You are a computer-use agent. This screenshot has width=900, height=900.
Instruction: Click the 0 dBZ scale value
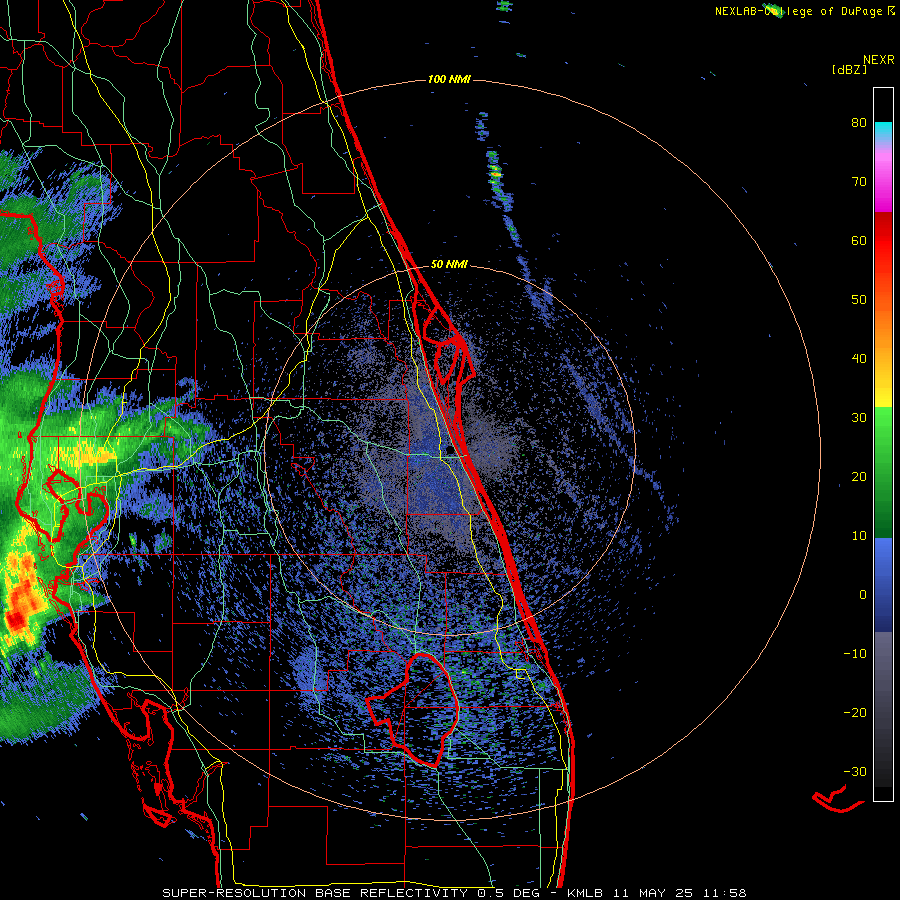click(x=863, y=595)
